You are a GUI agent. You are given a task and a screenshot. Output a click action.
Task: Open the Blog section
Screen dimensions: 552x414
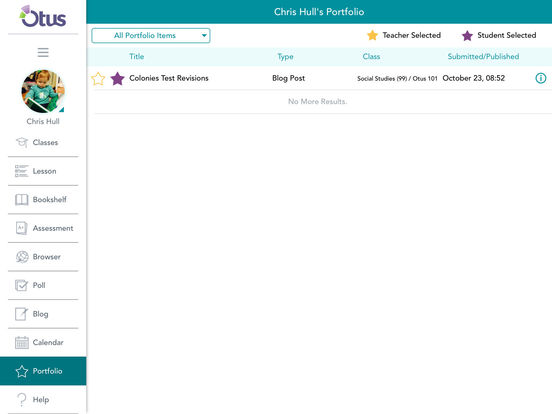point(43,314)
